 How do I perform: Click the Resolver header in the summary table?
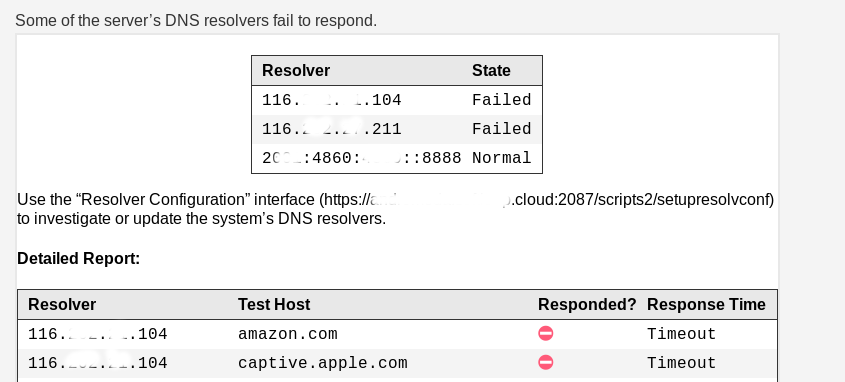296,71
